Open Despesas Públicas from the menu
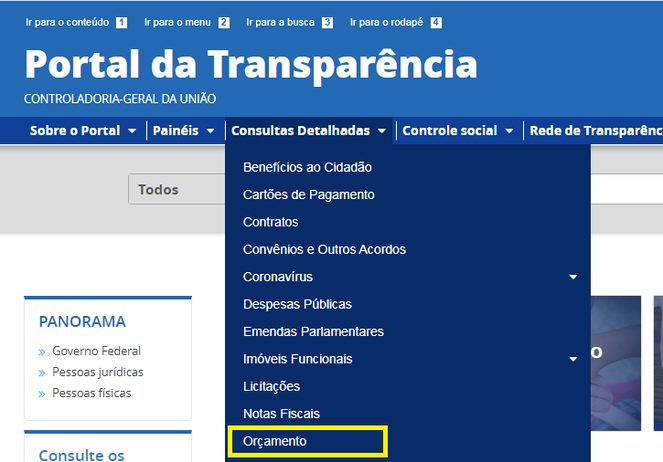The height and width of the screenshot is (462, 663). coord(297,304)
